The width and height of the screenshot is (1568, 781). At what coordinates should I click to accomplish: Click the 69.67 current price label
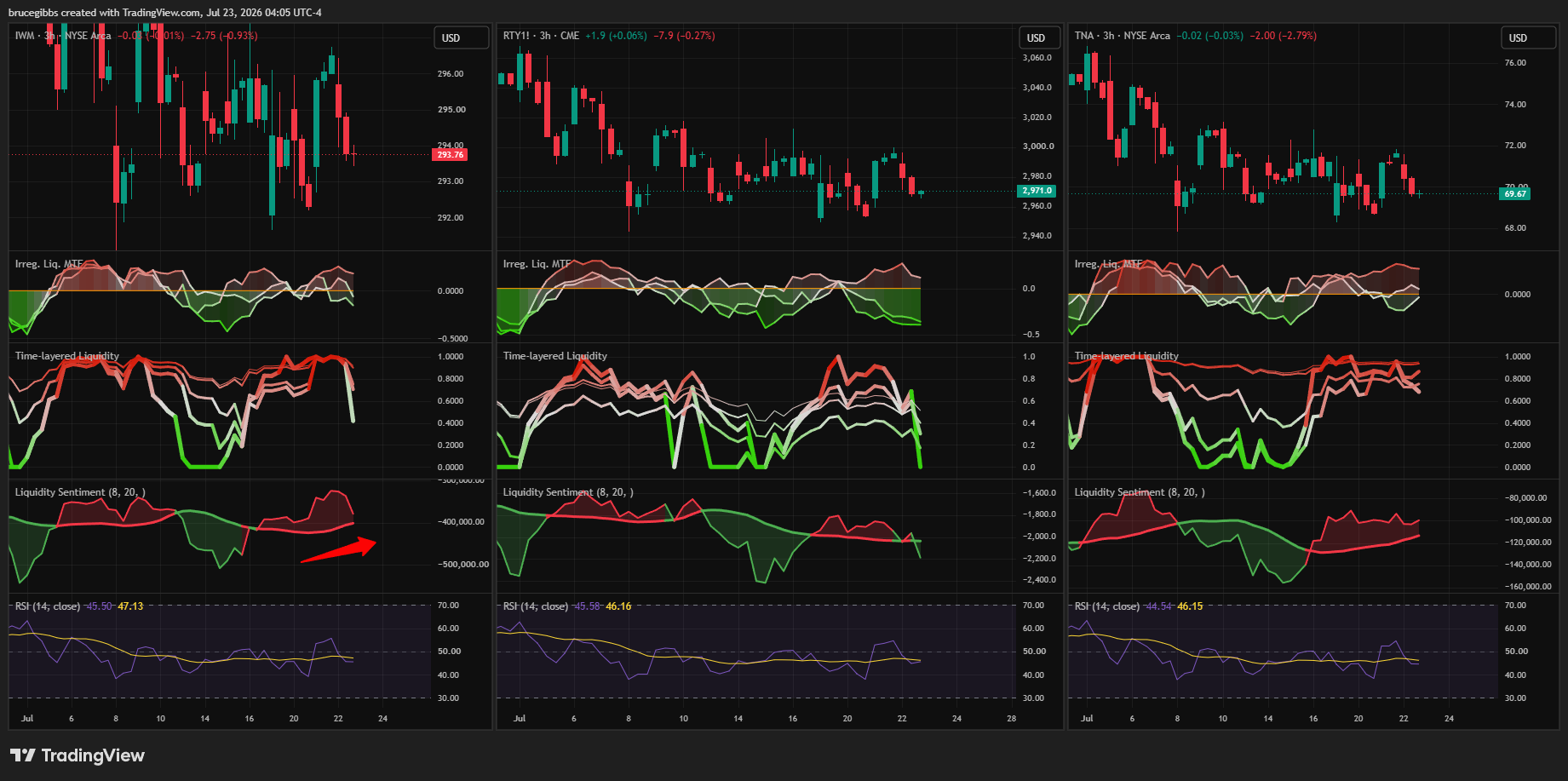pos(1514,193)
